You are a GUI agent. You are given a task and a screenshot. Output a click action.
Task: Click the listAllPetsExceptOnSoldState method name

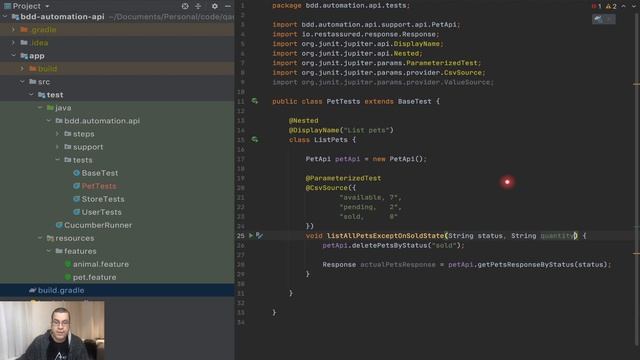(385, 236)
